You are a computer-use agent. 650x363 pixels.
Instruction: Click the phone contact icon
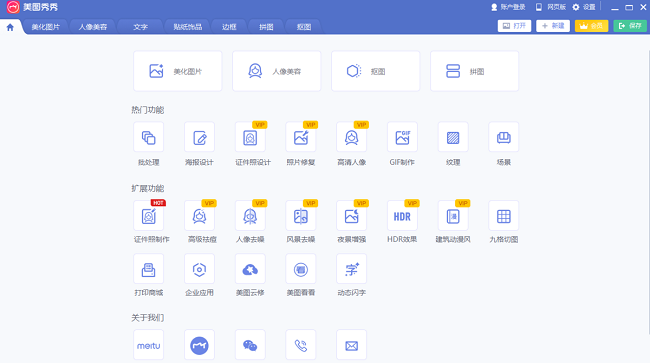click(x=301, y=345)
